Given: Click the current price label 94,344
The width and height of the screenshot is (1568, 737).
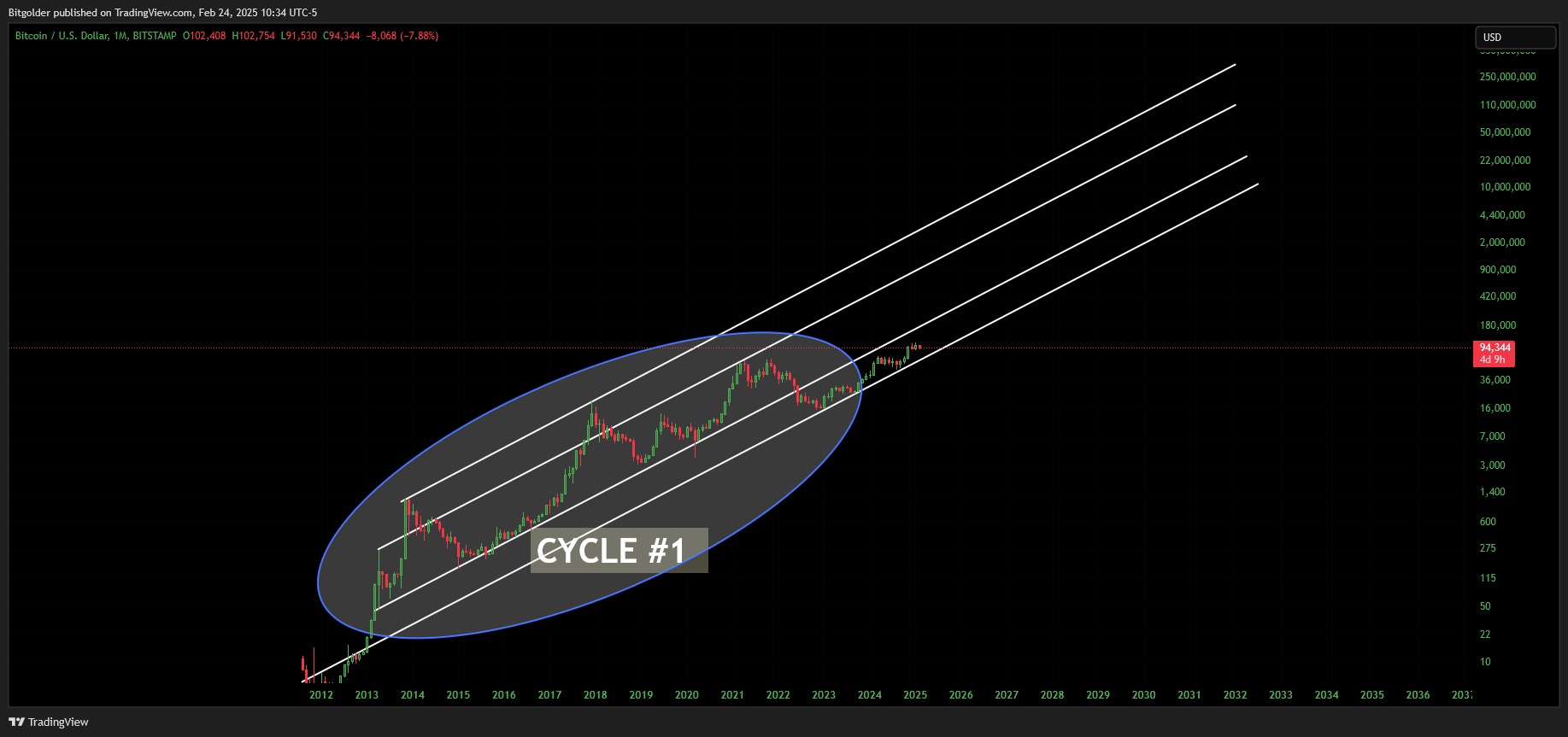Looking at the screenshot, I should click(1495, 348).
